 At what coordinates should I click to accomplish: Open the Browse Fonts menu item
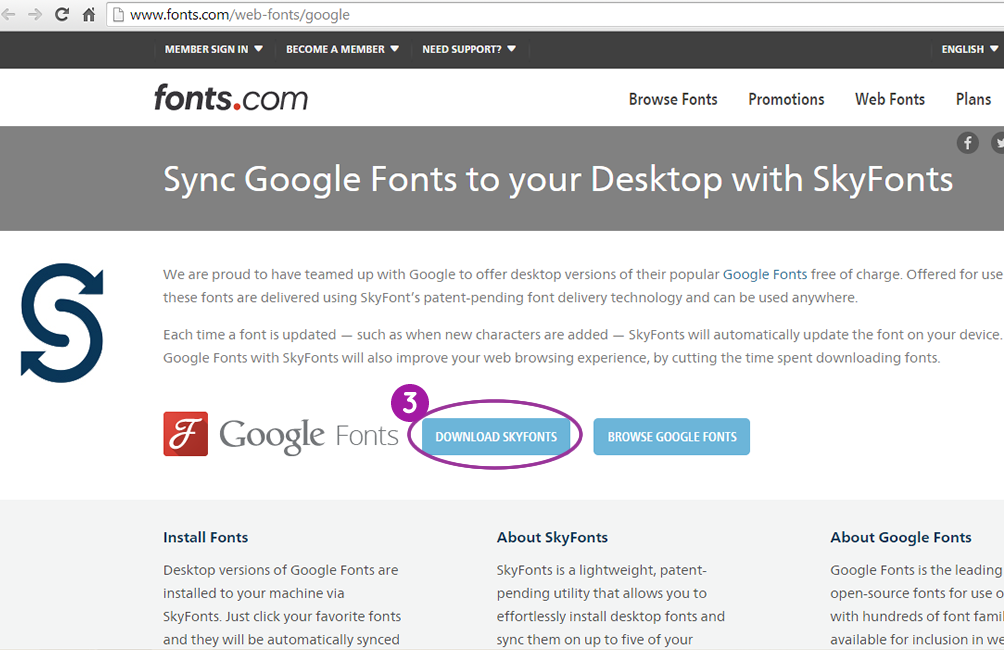point(673,99)
